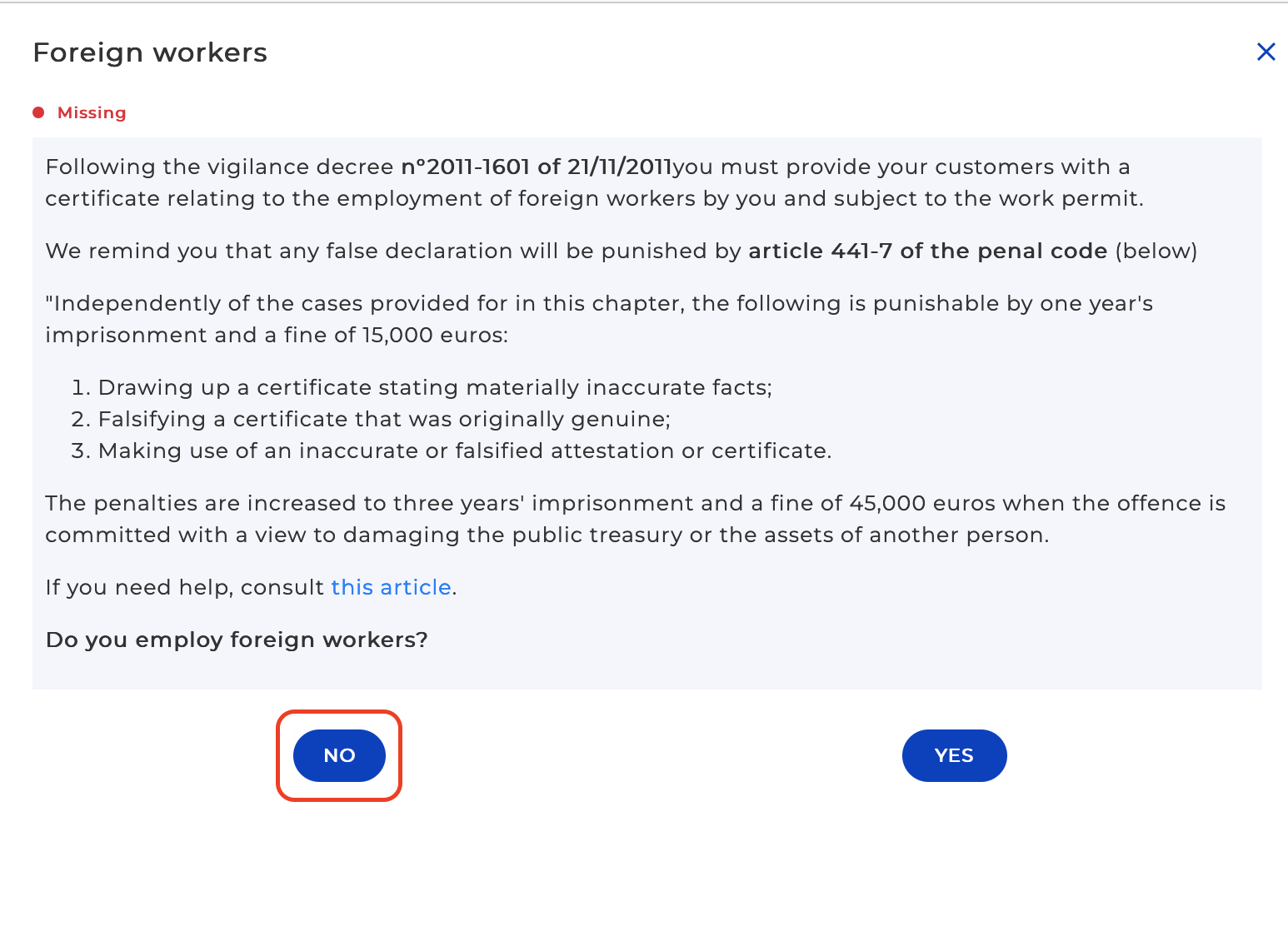Click the 'Do you employ foreign workers?' question

[237, 640]
